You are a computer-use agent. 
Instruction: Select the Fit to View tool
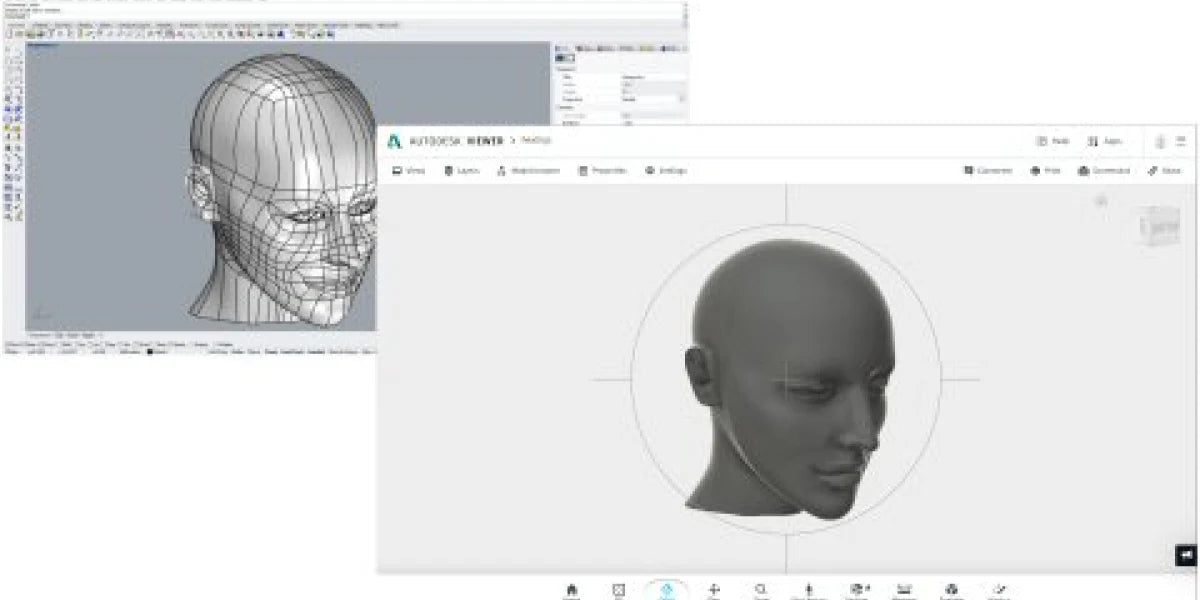pos(619,590)
